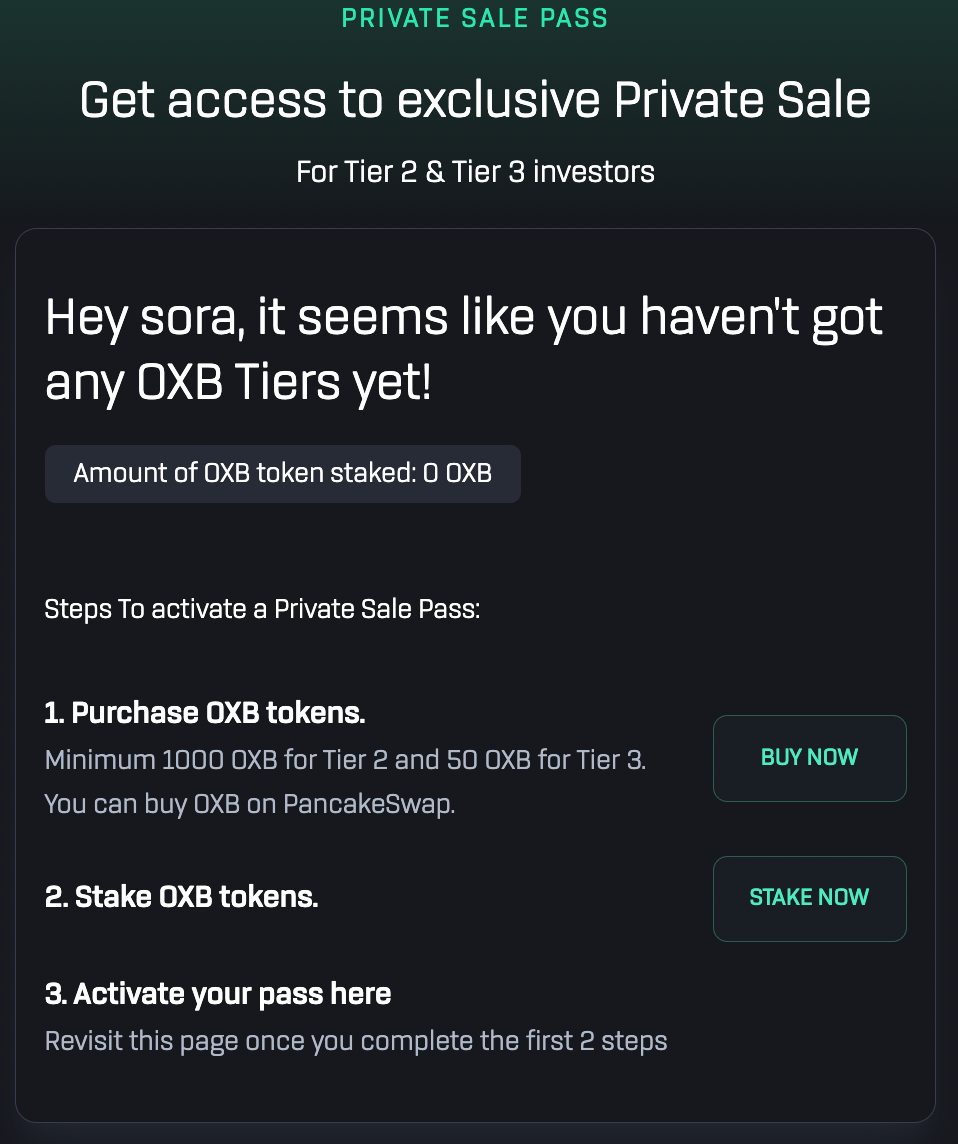Click "Steps To activate a Private Sale Pass" text
The height and width of the screenshot is (1144, 958).
[x=262, y=608]
